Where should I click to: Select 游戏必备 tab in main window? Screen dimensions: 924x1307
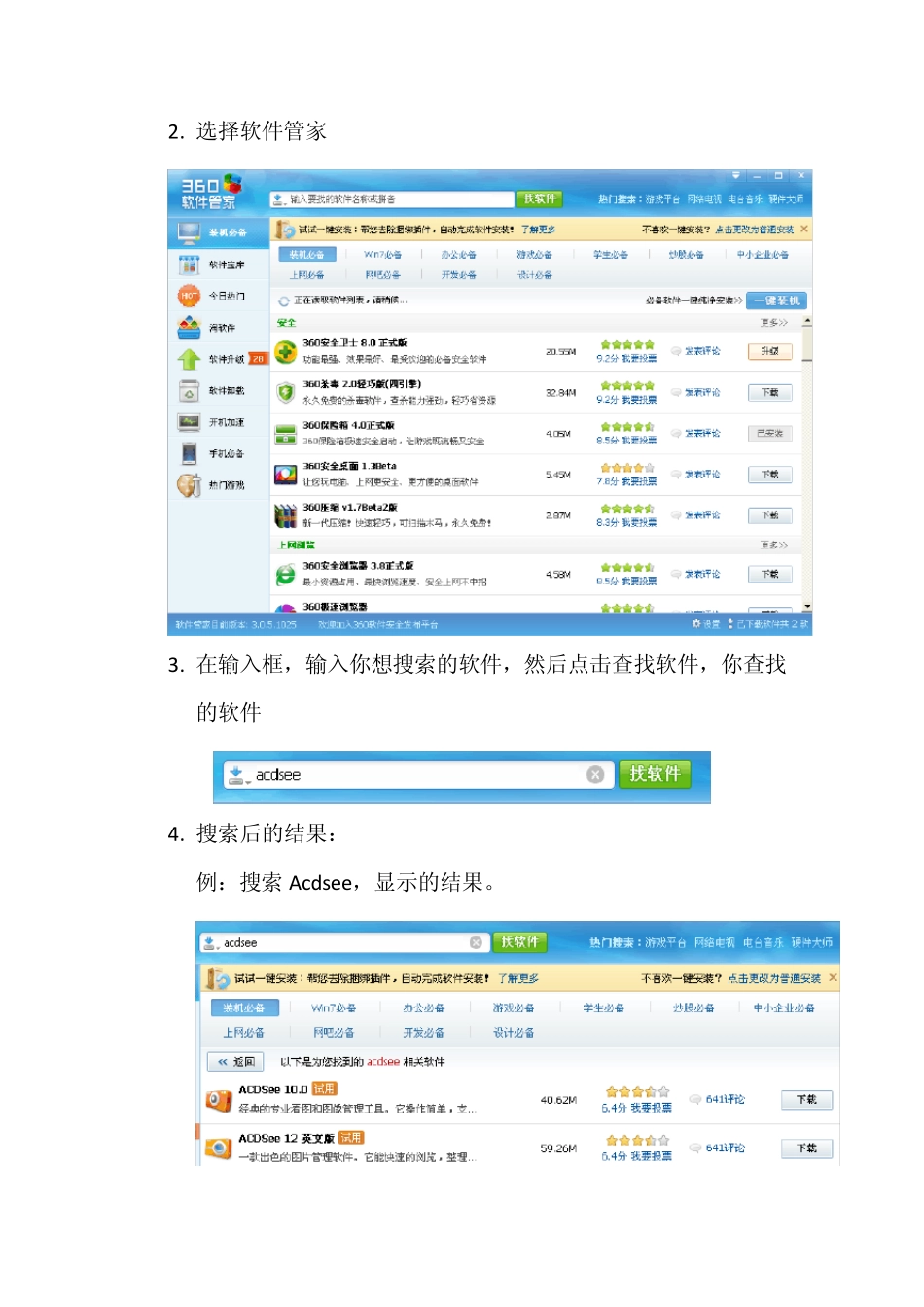tap(535, 255)
